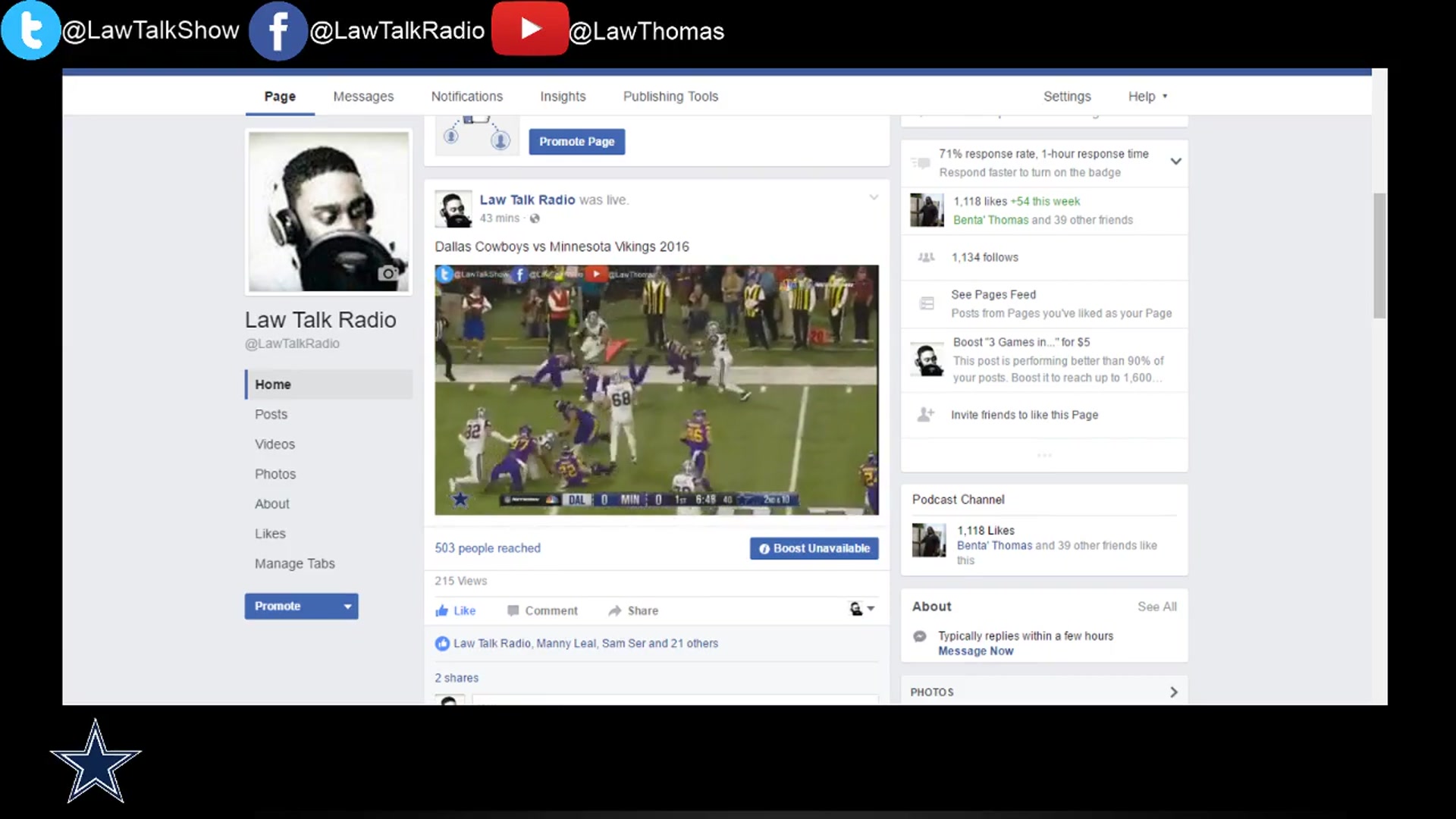Open the post options chevron on live post
The width and height of the screenshot is (1456, 819).
(874, 197)
